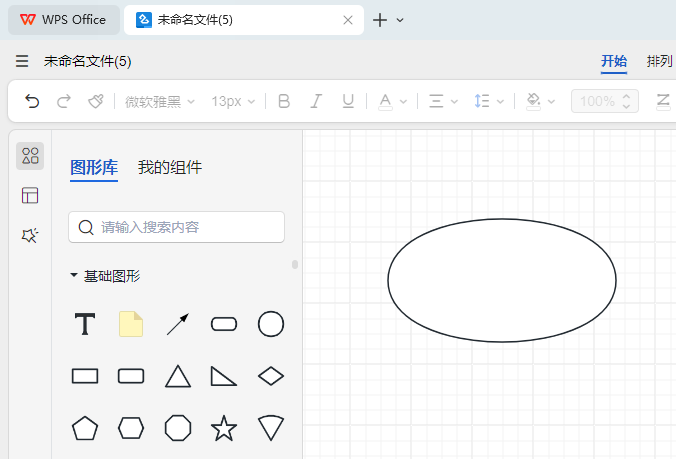Screen dimensions: 676x459
Task: Select the right triangle shape
Action: (x=223, y=376)
